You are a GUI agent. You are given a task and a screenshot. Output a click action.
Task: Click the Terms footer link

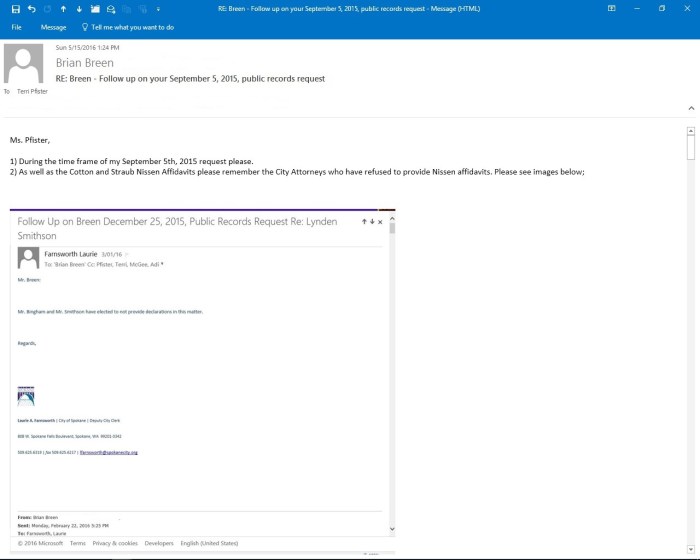(77, 543)
